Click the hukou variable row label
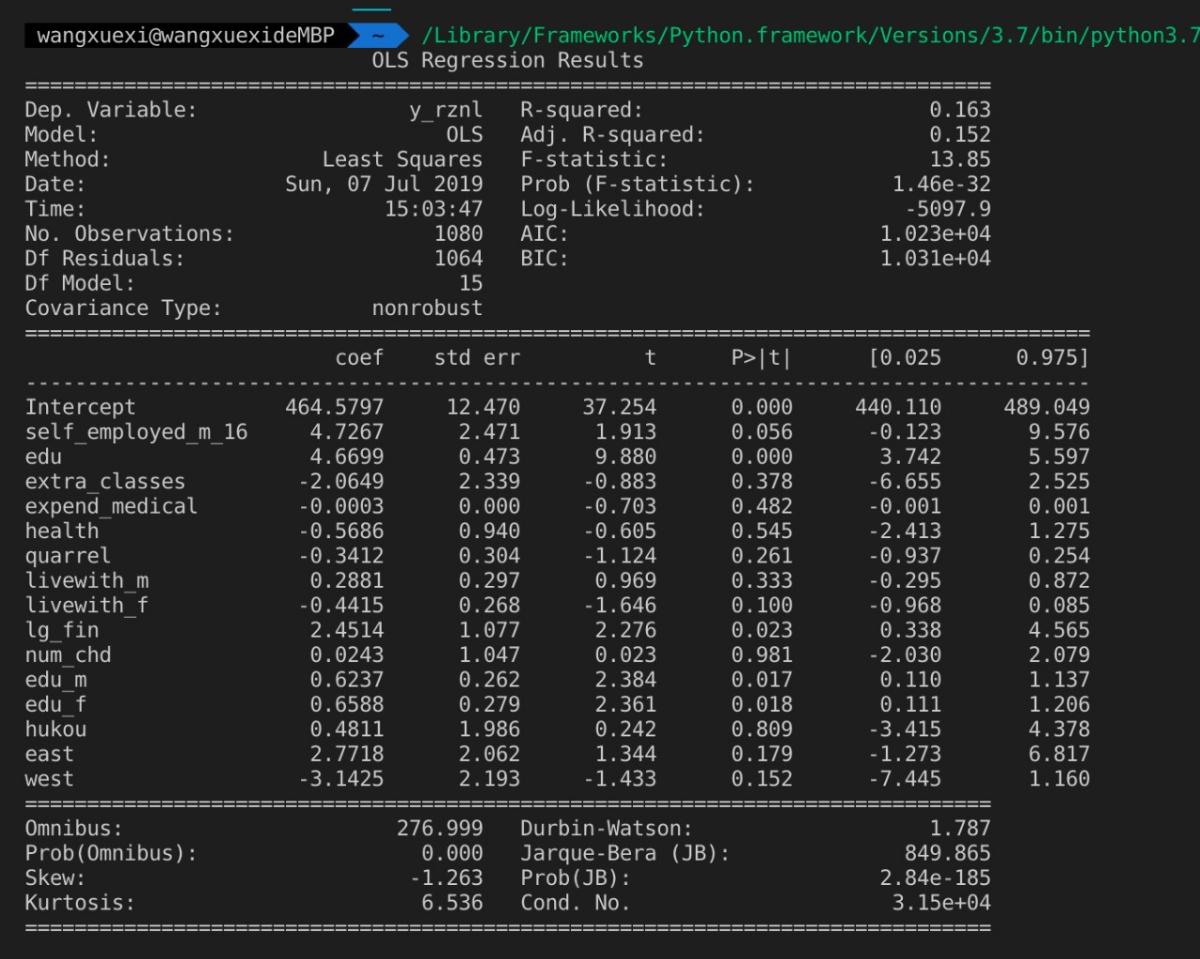Screen dimensions: 1200x959 click(x=55, y=729)
